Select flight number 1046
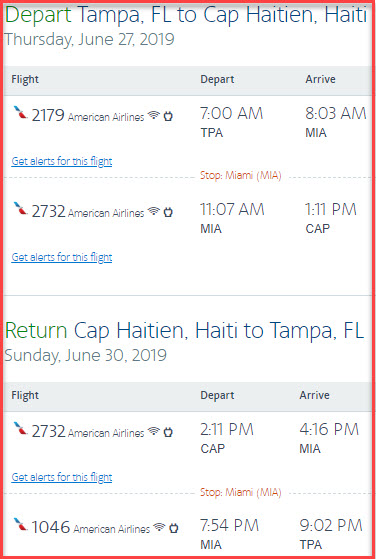The height and width of the screenshot is (559, 376). [x=51, y=527]
